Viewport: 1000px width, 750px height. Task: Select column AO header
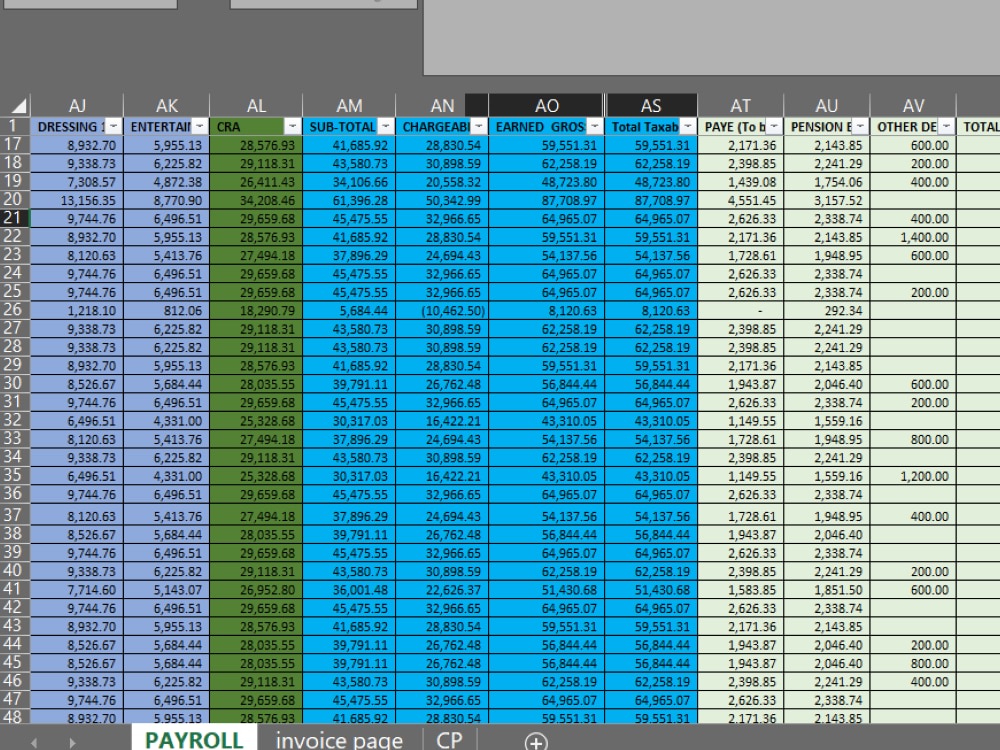547,105
